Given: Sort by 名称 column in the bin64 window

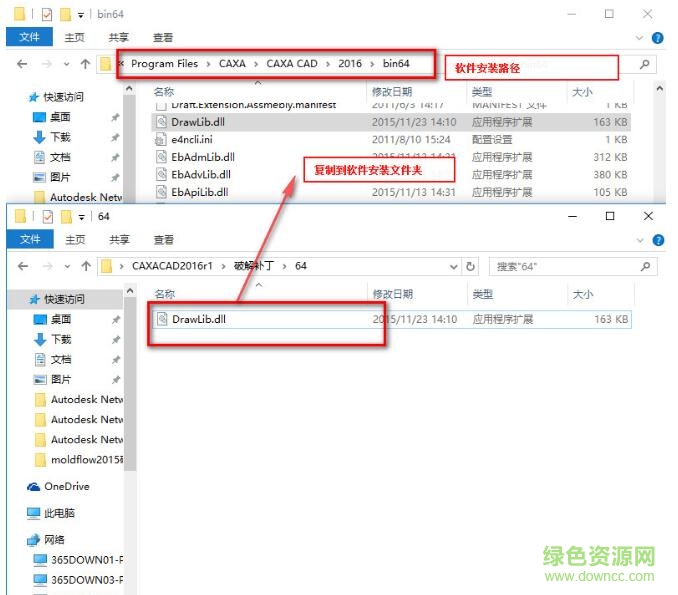Looking at the screenshot, I should [x=164, y=92].
